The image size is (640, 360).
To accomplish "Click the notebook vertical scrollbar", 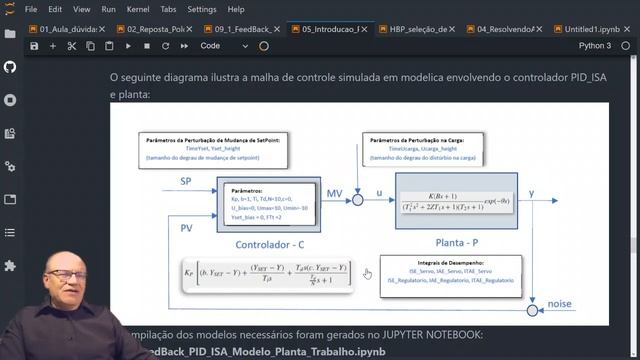I will [633, 206].
